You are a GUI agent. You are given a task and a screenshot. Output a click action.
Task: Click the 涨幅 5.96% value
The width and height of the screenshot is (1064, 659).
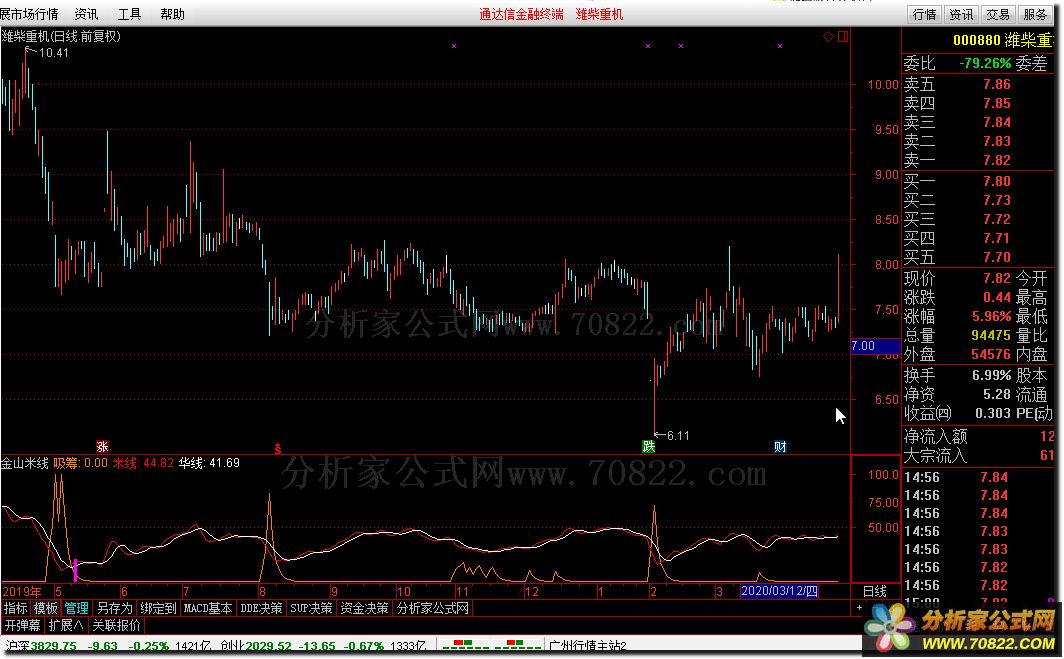pos(991,316)
